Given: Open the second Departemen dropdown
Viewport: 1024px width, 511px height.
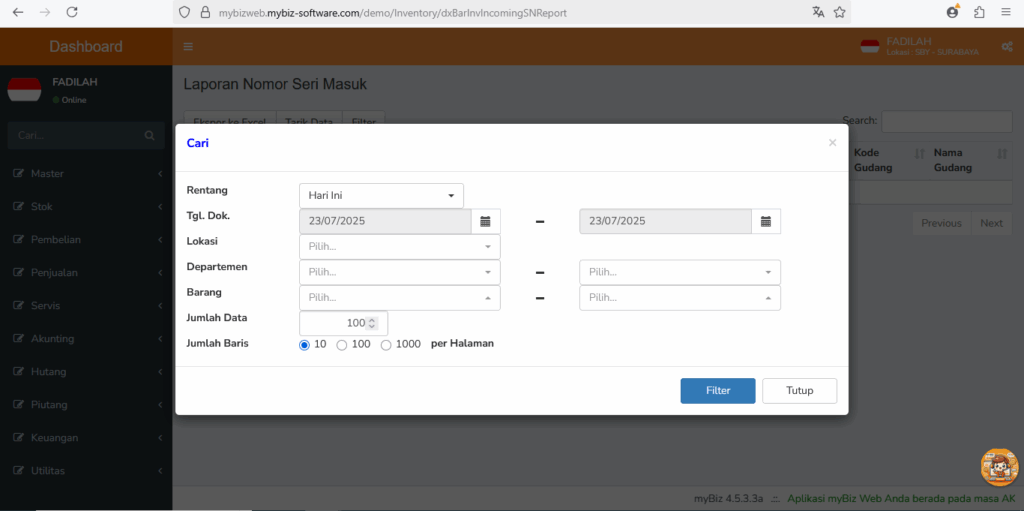Looking at the screenshot, I should tap(680, 272).
